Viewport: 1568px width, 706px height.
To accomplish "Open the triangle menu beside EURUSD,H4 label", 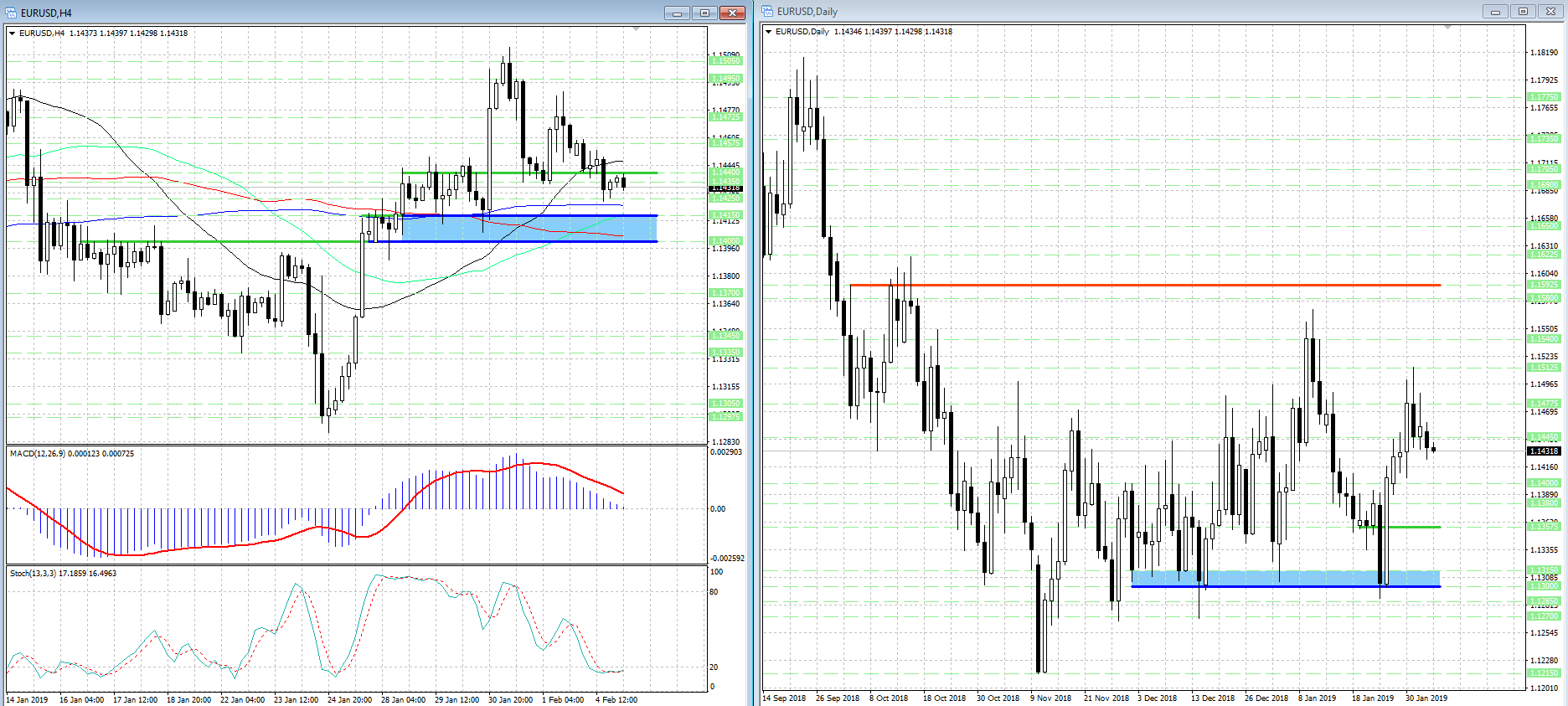I will [x=13, y=33].
